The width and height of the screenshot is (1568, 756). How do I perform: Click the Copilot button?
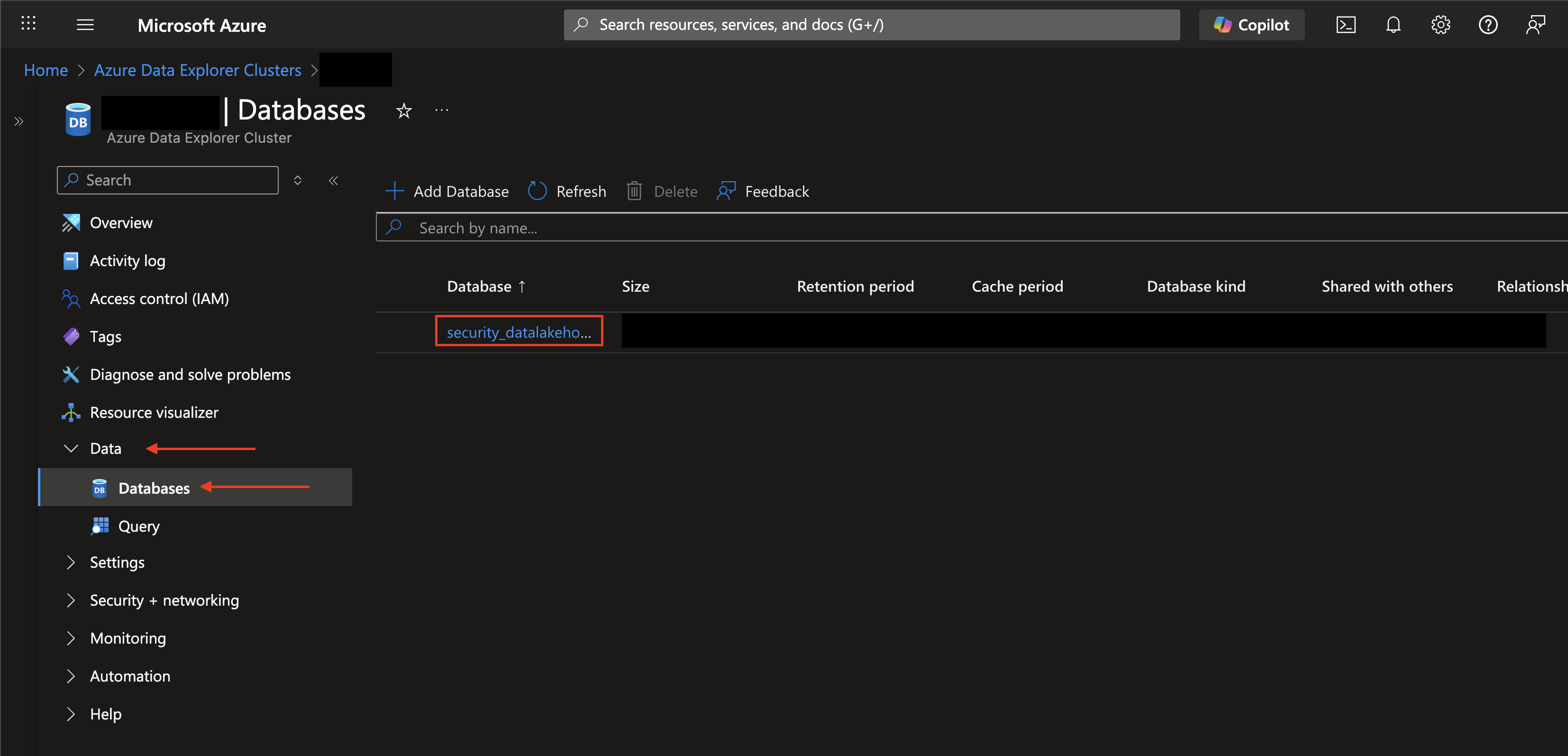pos(1251,24)
